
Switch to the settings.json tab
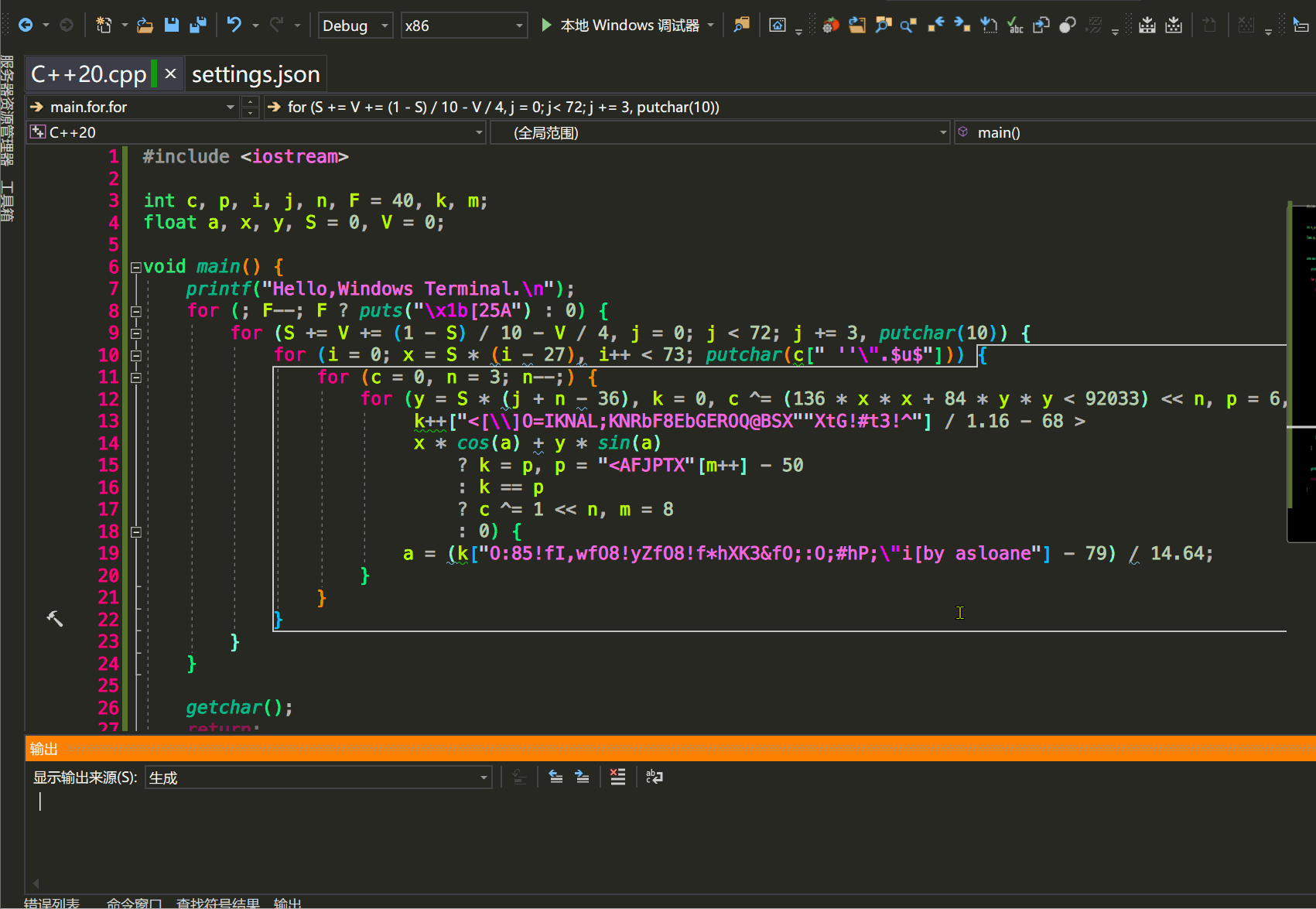[255, 74]
